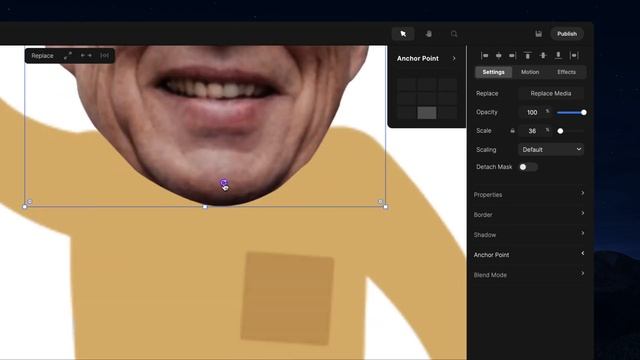640x360 pixels.
Task: Align selection to horizontal center
Action: click(498, 56)
